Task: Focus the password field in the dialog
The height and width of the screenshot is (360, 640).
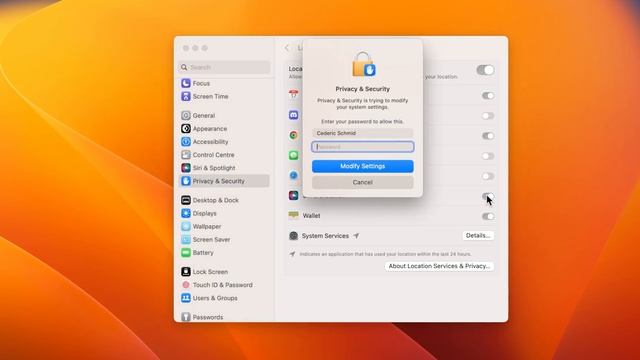Action: coord(362,147)
